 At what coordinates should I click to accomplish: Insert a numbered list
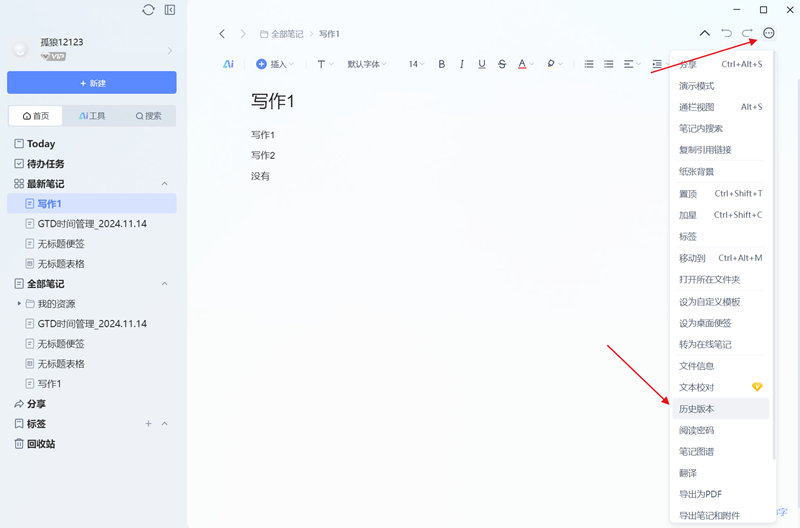[609, 64]
